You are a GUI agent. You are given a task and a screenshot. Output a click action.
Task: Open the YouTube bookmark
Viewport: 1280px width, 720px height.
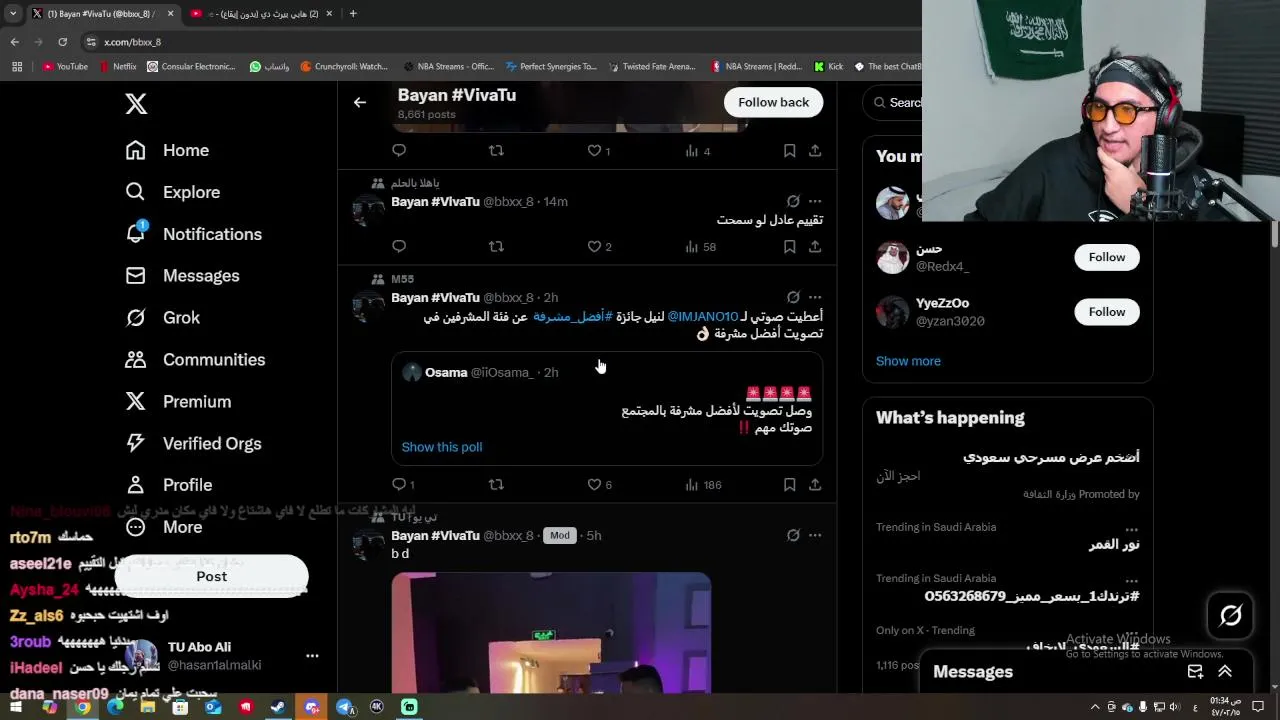(x=65, y=67)
